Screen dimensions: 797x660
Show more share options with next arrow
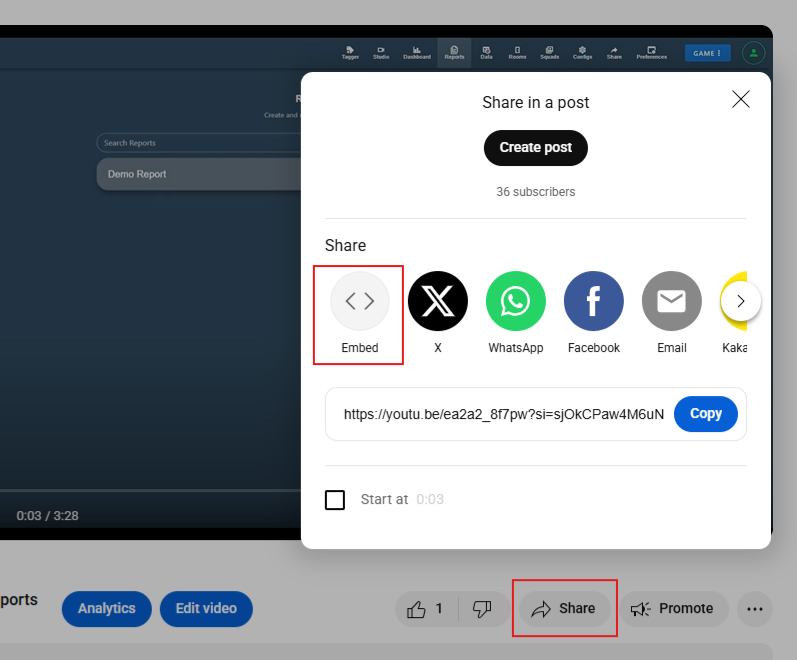[740, 301]
